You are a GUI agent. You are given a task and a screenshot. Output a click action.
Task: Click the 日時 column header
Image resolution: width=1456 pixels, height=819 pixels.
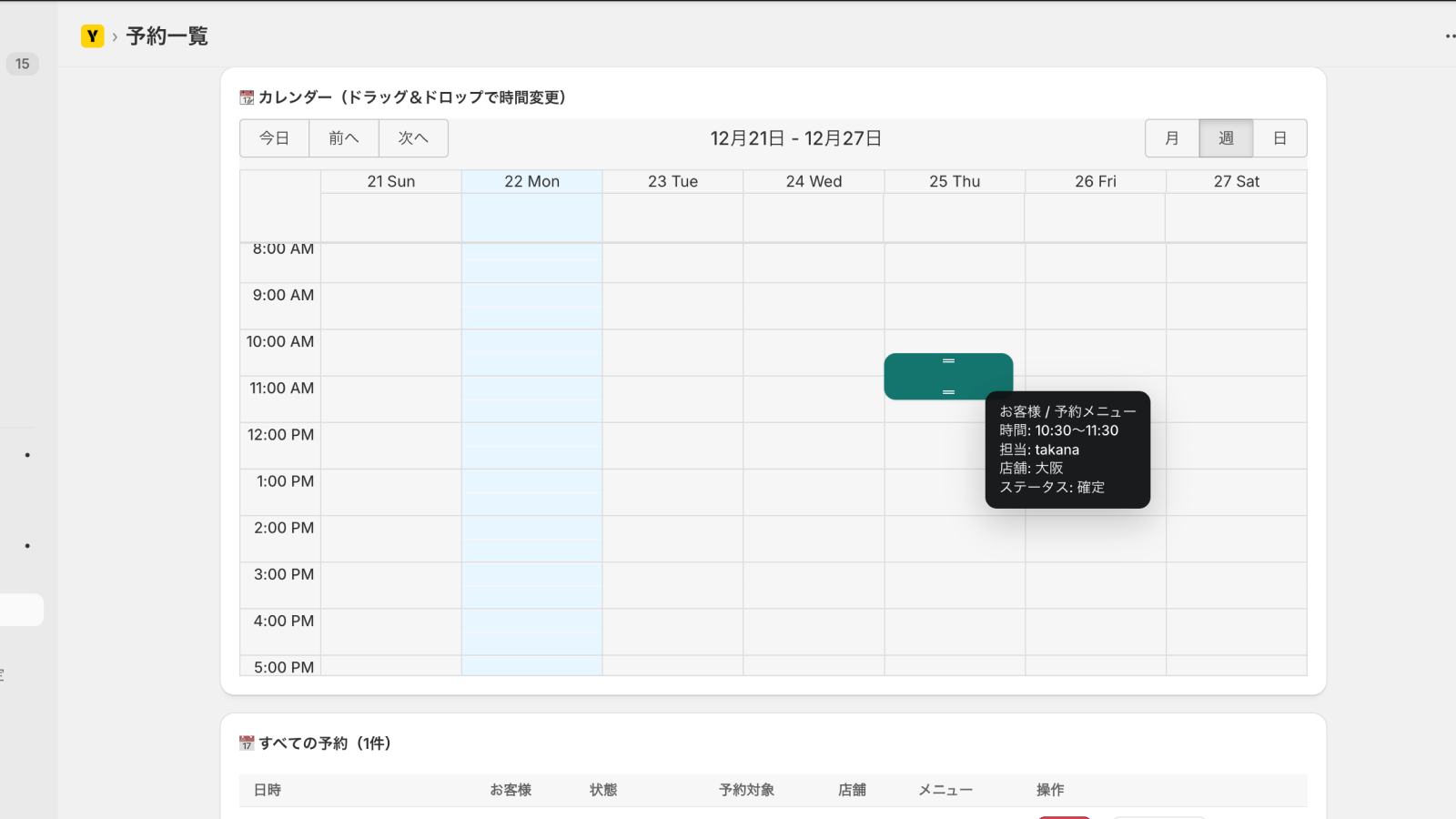tap(268, 790)
